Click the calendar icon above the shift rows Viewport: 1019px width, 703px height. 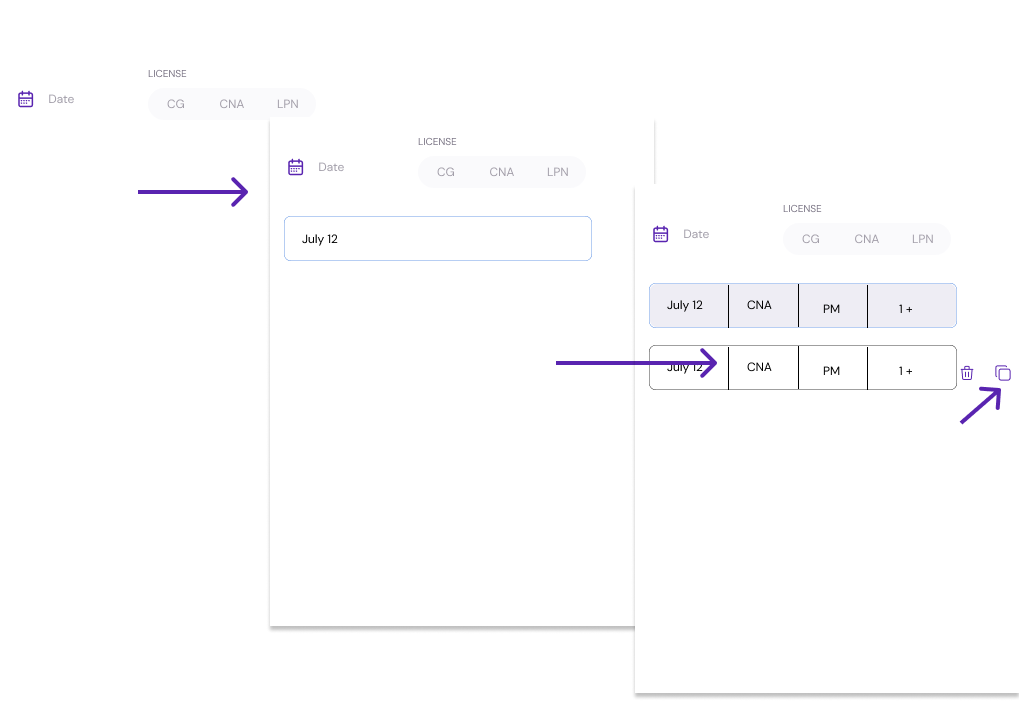pyautogui.click(x=660, y=234)
